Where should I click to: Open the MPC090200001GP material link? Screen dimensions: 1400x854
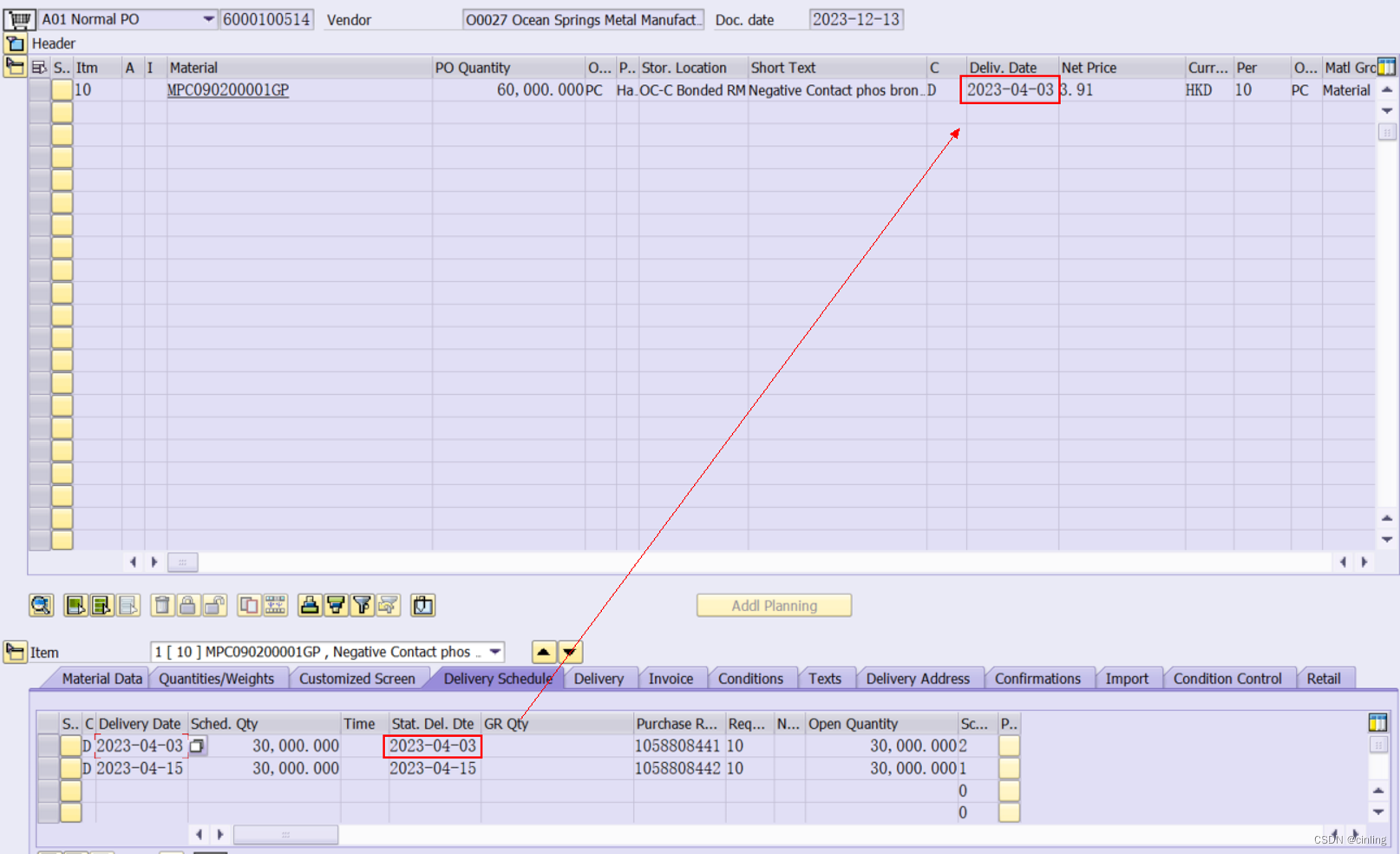pyautogui.click(x=227, y=90)
